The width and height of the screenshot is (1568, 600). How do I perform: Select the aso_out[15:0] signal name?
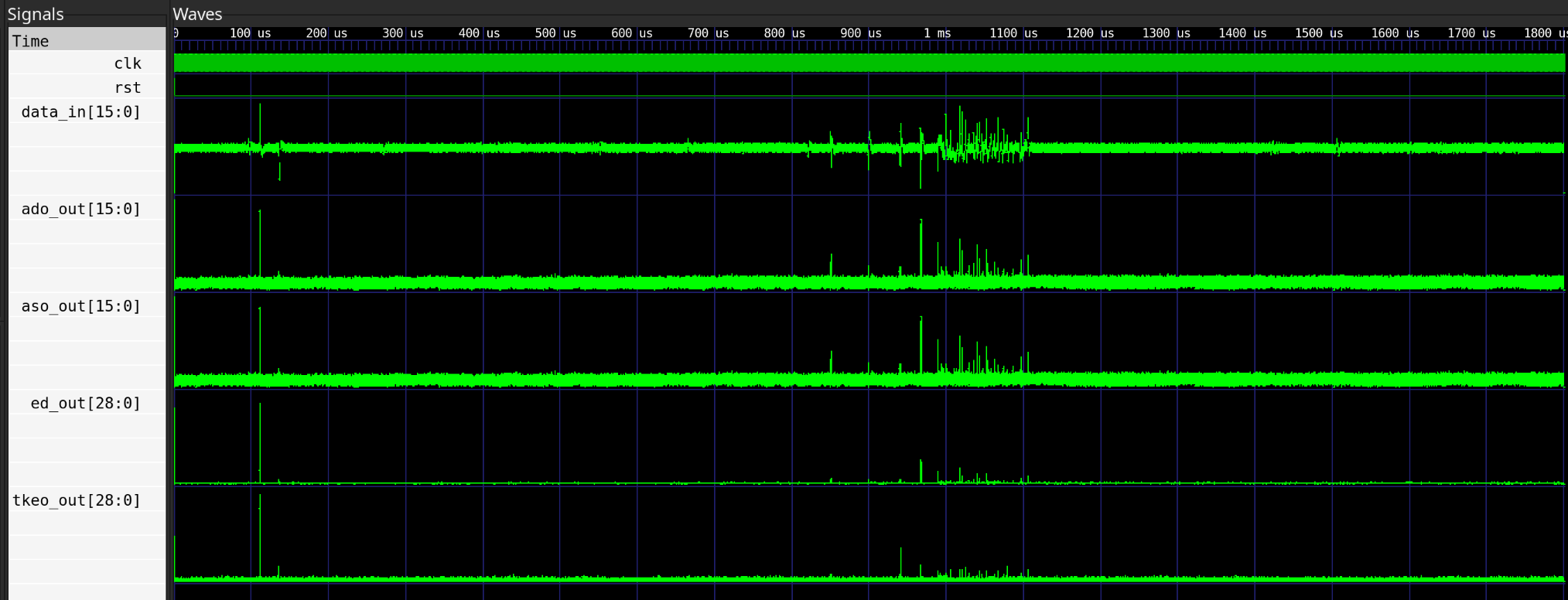click(81, 306)
